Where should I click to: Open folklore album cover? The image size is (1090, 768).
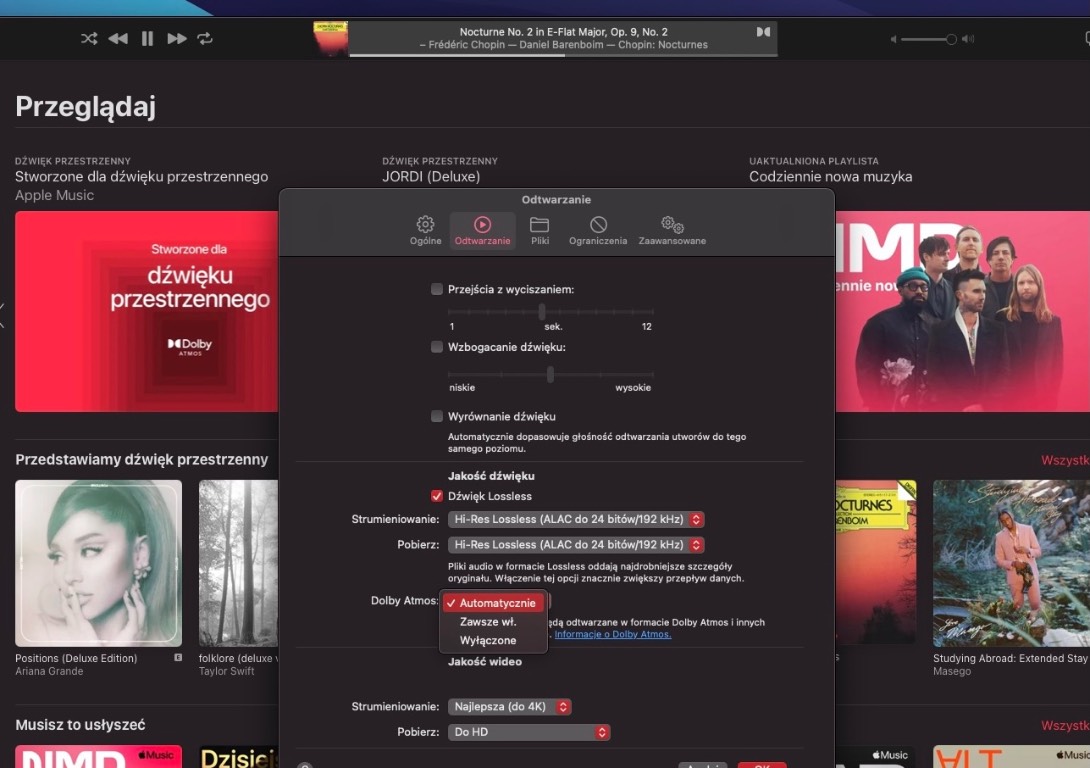tap(238, 563)
